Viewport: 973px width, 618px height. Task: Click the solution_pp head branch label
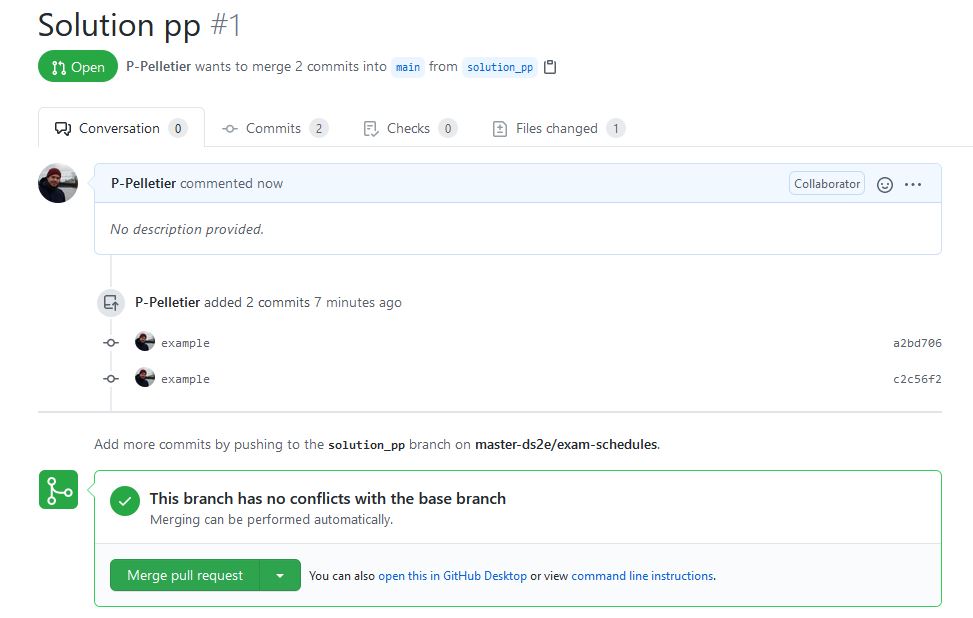pyautogui.click(x=500, y=67)
